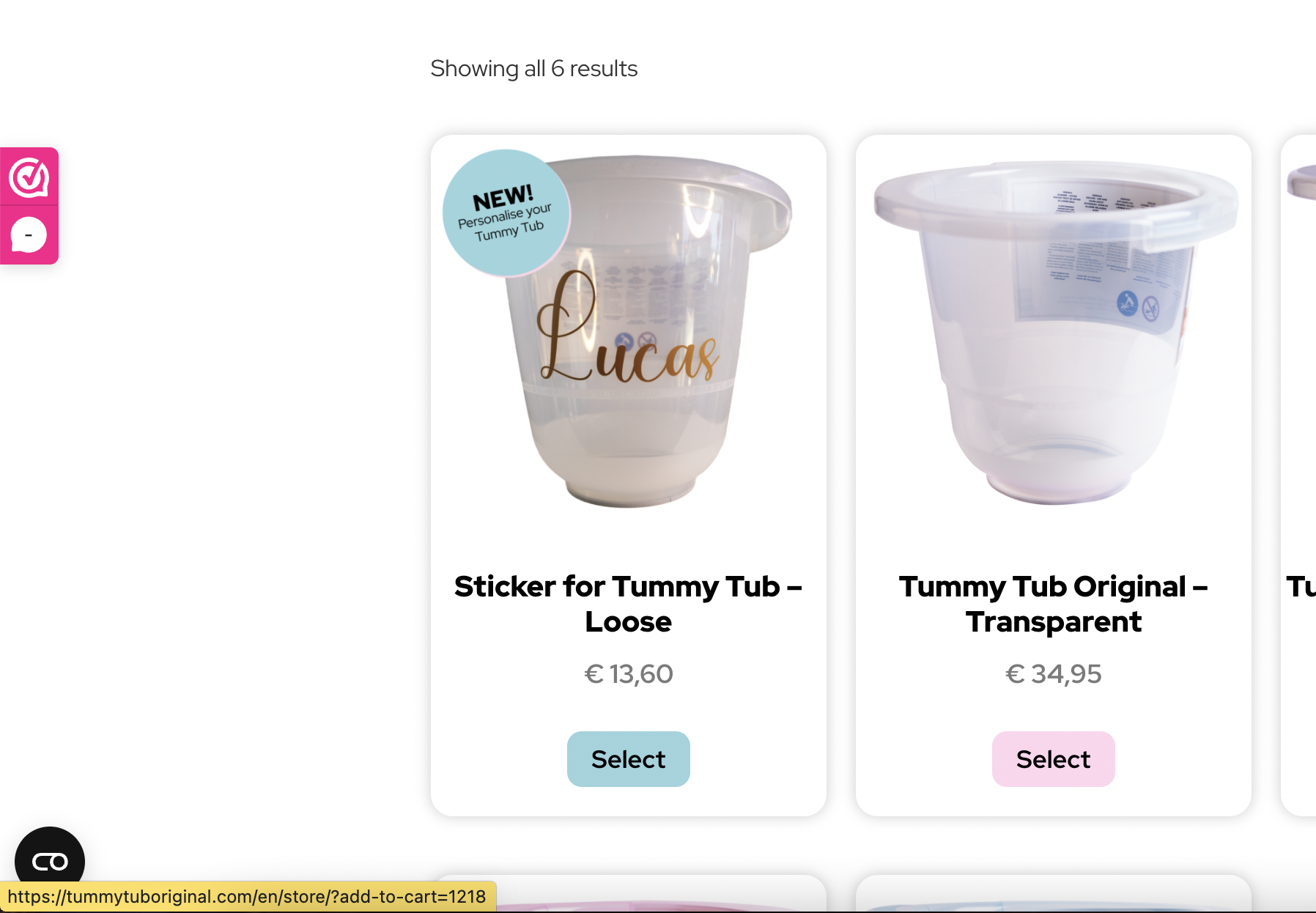Click the blue Select button for Sticker

pyautogui.click(x=628, y=759)
